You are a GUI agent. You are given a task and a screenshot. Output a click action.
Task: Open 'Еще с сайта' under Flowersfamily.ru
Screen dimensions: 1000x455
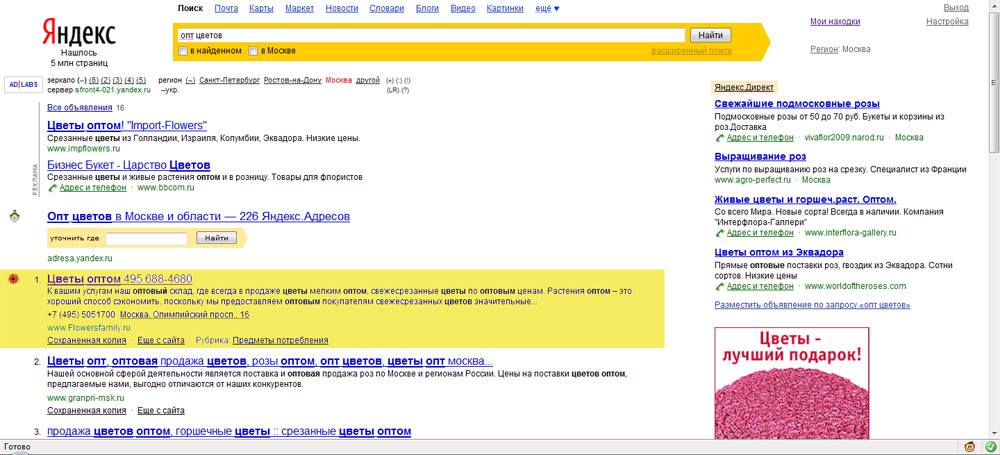[x=161, y=340]
